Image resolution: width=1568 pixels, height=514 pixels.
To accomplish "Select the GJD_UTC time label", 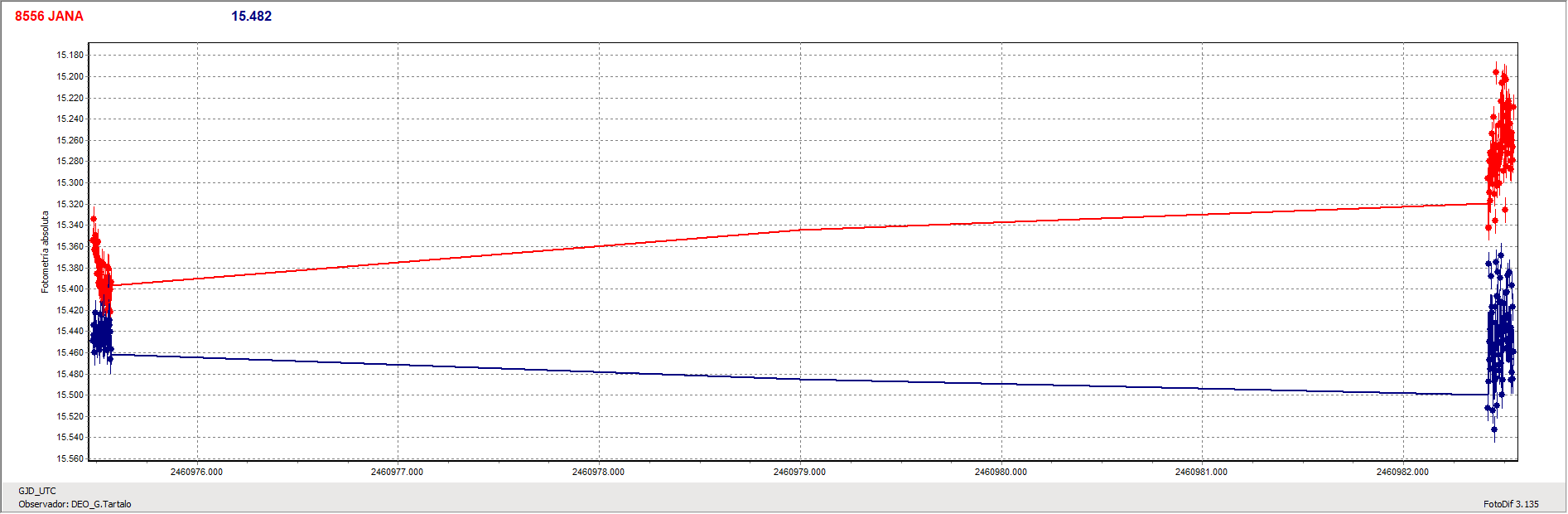I will click(x=37, y=491).
